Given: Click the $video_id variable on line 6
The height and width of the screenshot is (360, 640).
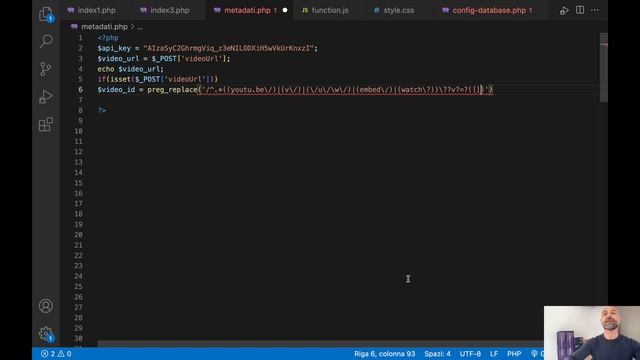Looking at the screenshot, I should (x=116, y=90).
